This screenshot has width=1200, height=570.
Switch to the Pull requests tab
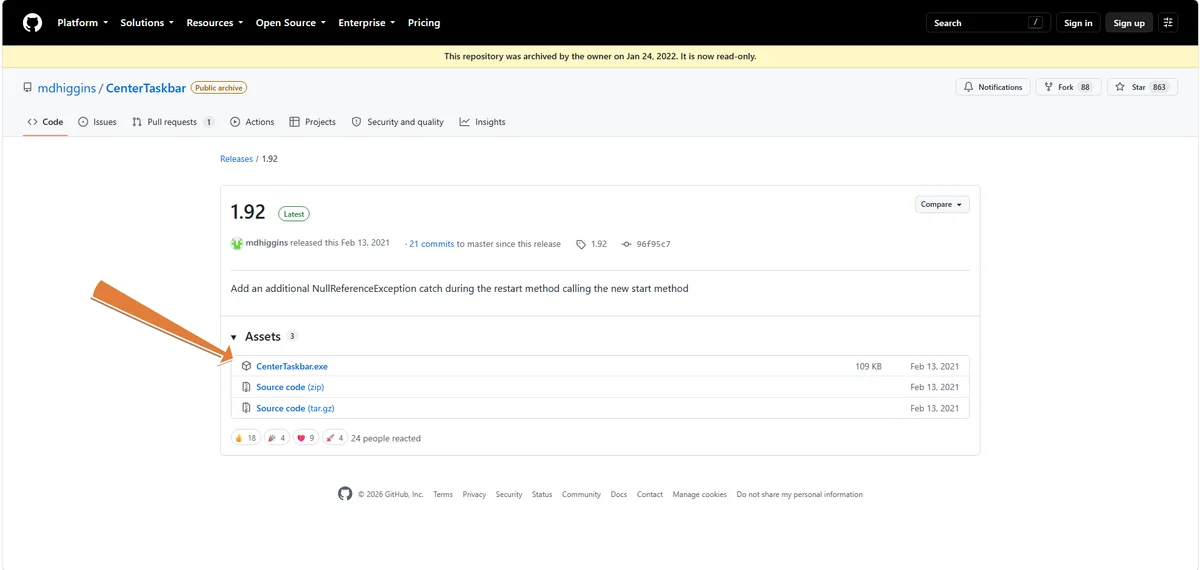point(173,122)
